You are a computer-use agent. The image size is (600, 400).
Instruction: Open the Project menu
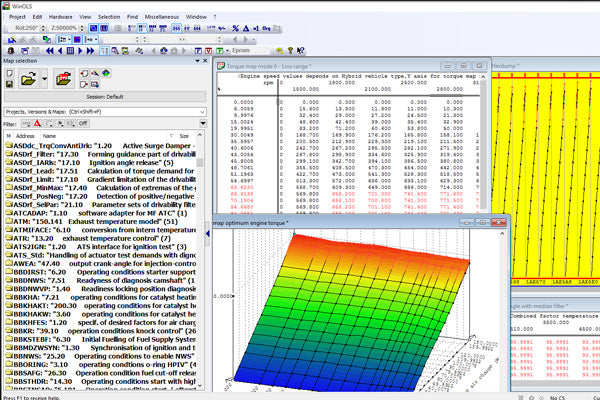[x=17, y=17]
